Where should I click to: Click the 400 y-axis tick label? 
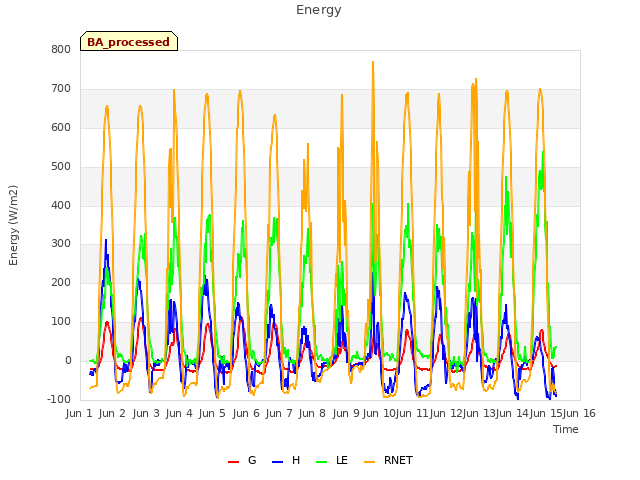tap(61, 205)
